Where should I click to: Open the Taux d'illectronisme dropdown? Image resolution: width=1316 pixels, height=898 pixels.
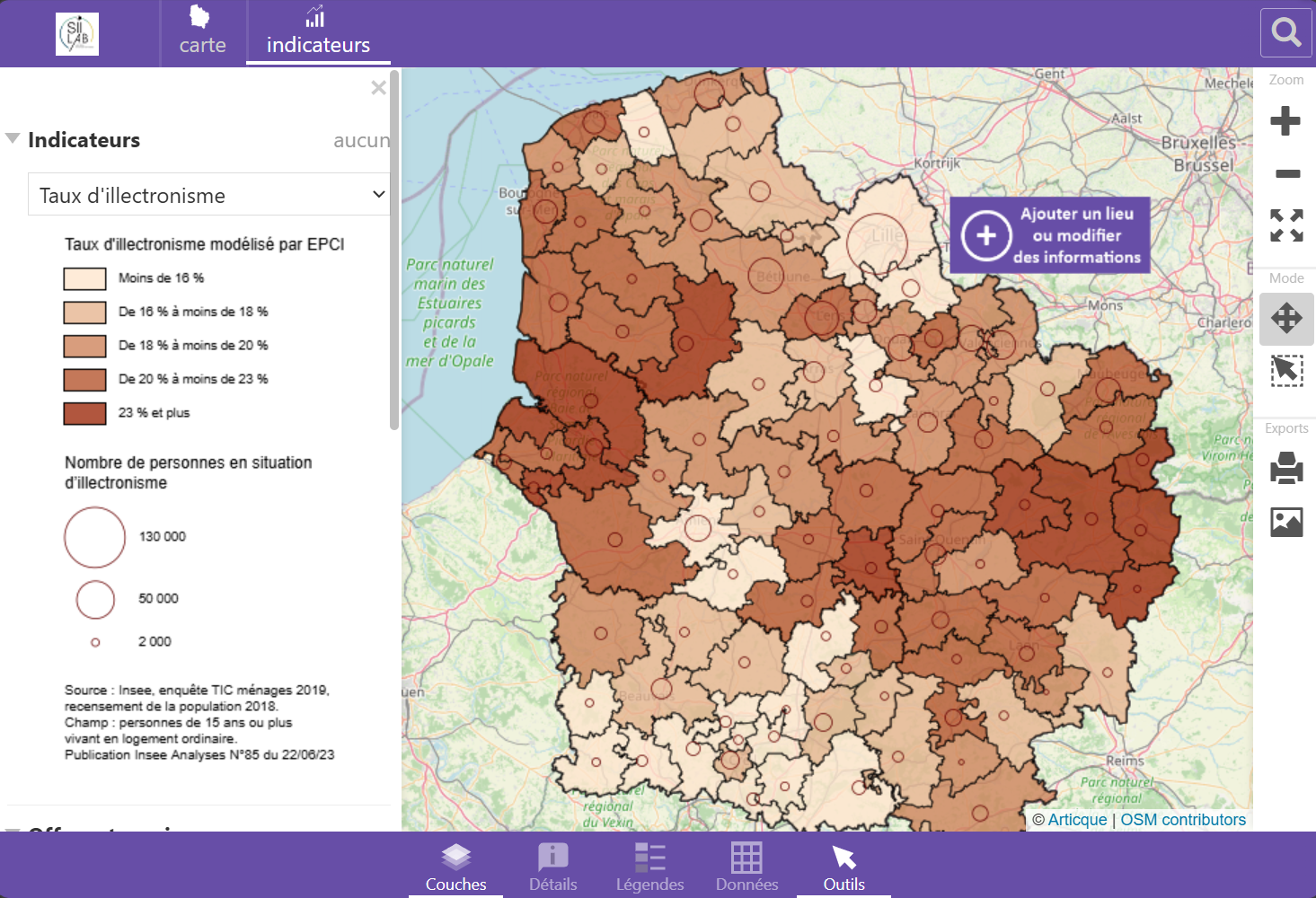pos(209,195)
